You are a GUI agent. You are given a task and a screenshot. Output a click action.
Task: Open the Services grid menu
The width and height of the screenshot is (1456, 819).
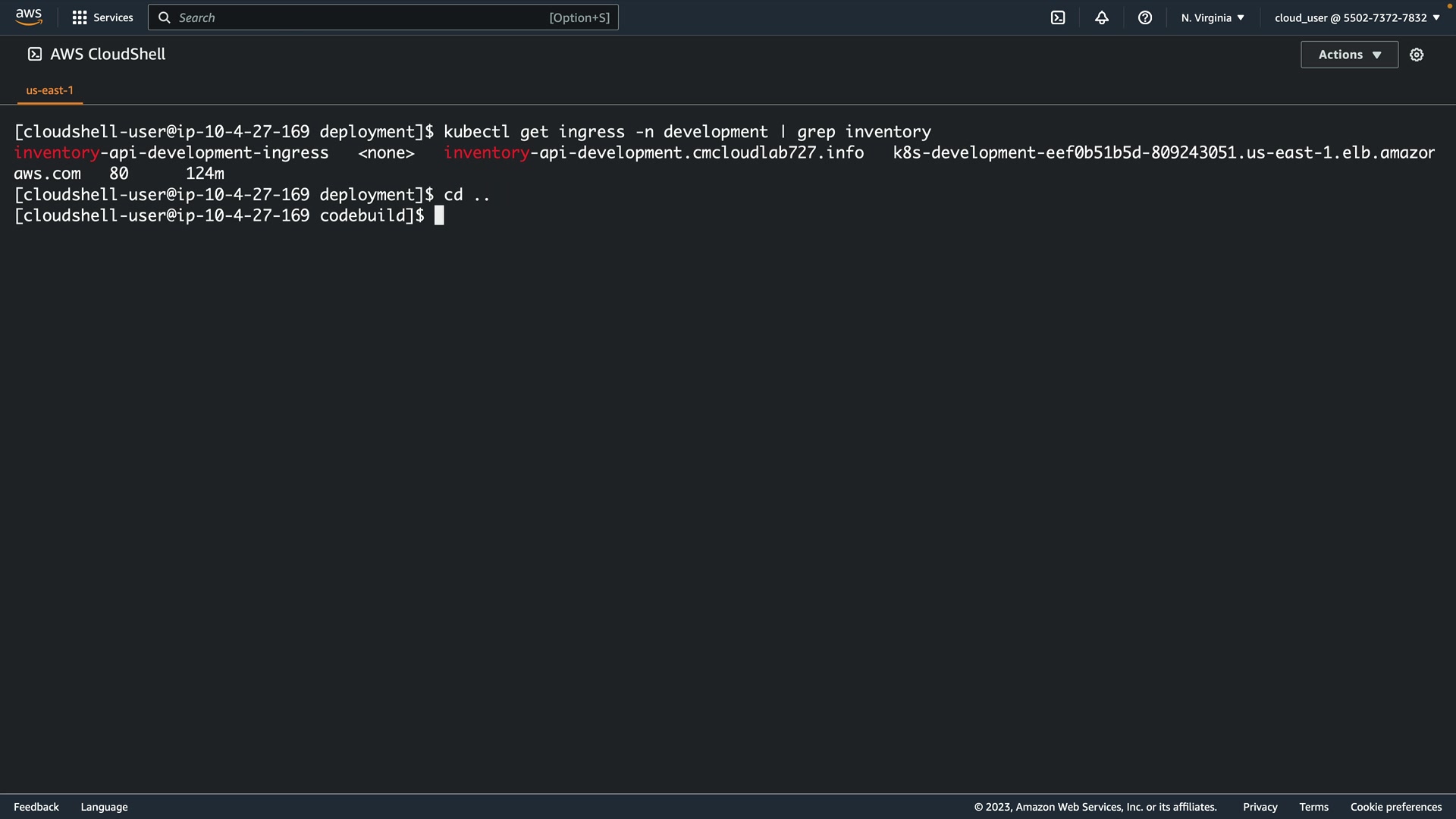click(x=80, y=17)
